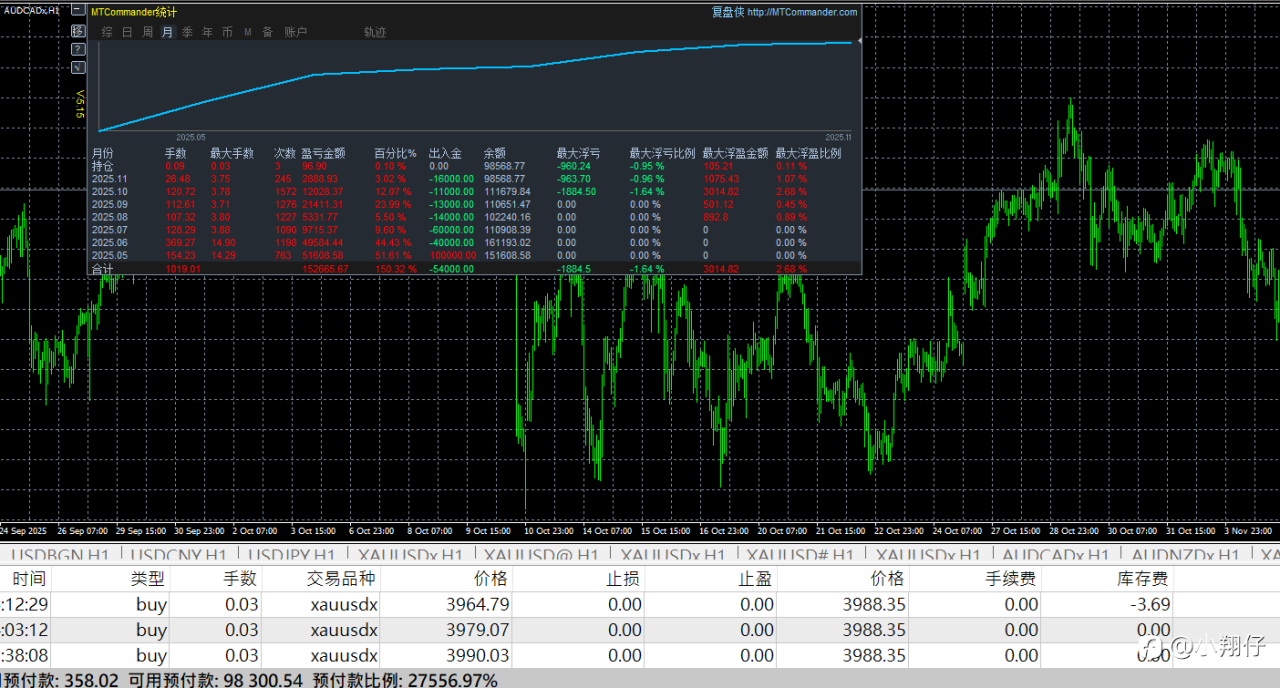Open the '?' help icon
This screenshot has width=1280, height=688.
pos(78,49)
